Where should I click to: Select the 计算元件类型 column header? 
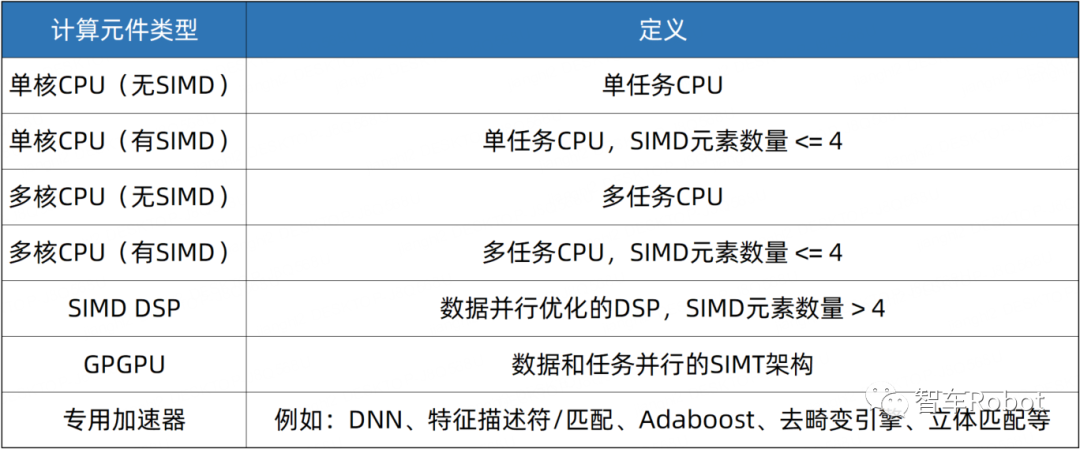point(124,29)
